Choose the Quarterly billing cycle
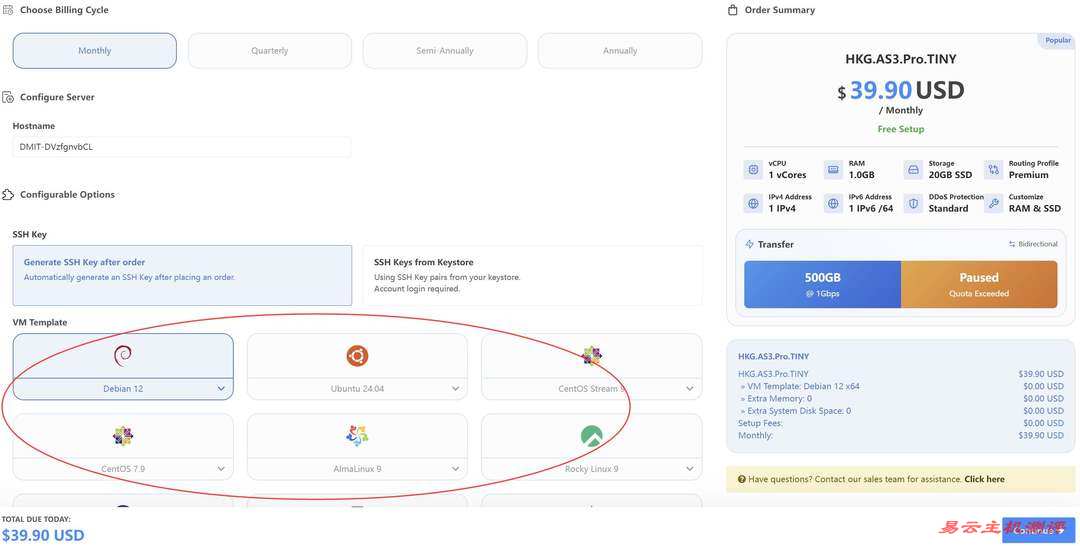Screen dimensions: 1080x546 tap(270, 51)
